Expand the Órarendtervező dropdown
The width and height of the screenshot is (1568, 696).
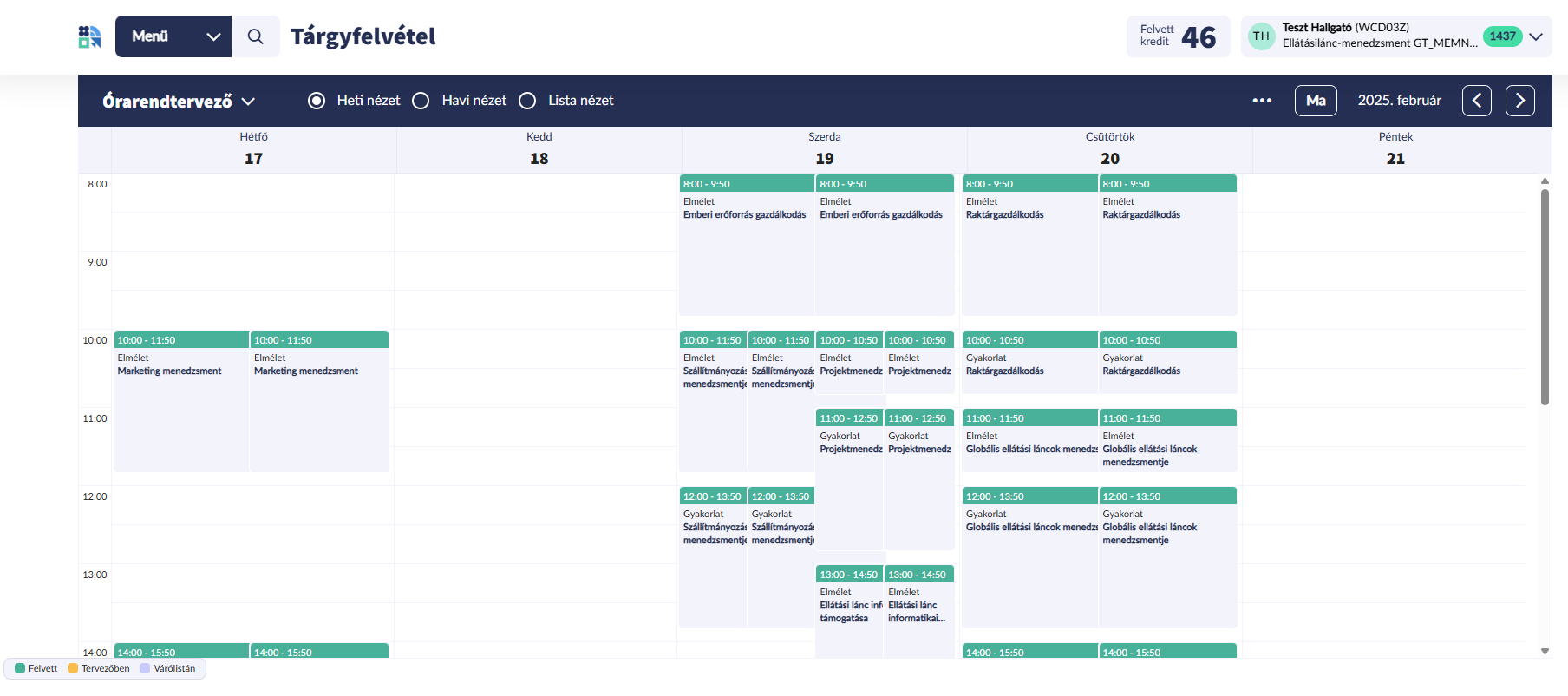coord(179,101)
